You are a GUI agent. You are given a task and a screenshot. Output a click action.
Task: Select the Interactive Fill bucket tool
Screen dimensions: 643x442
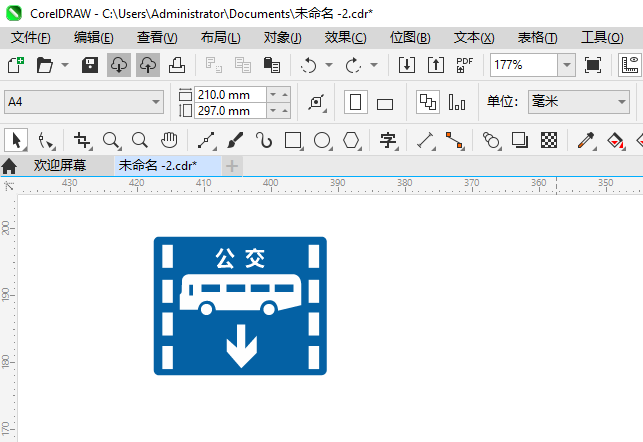(616, 140)
